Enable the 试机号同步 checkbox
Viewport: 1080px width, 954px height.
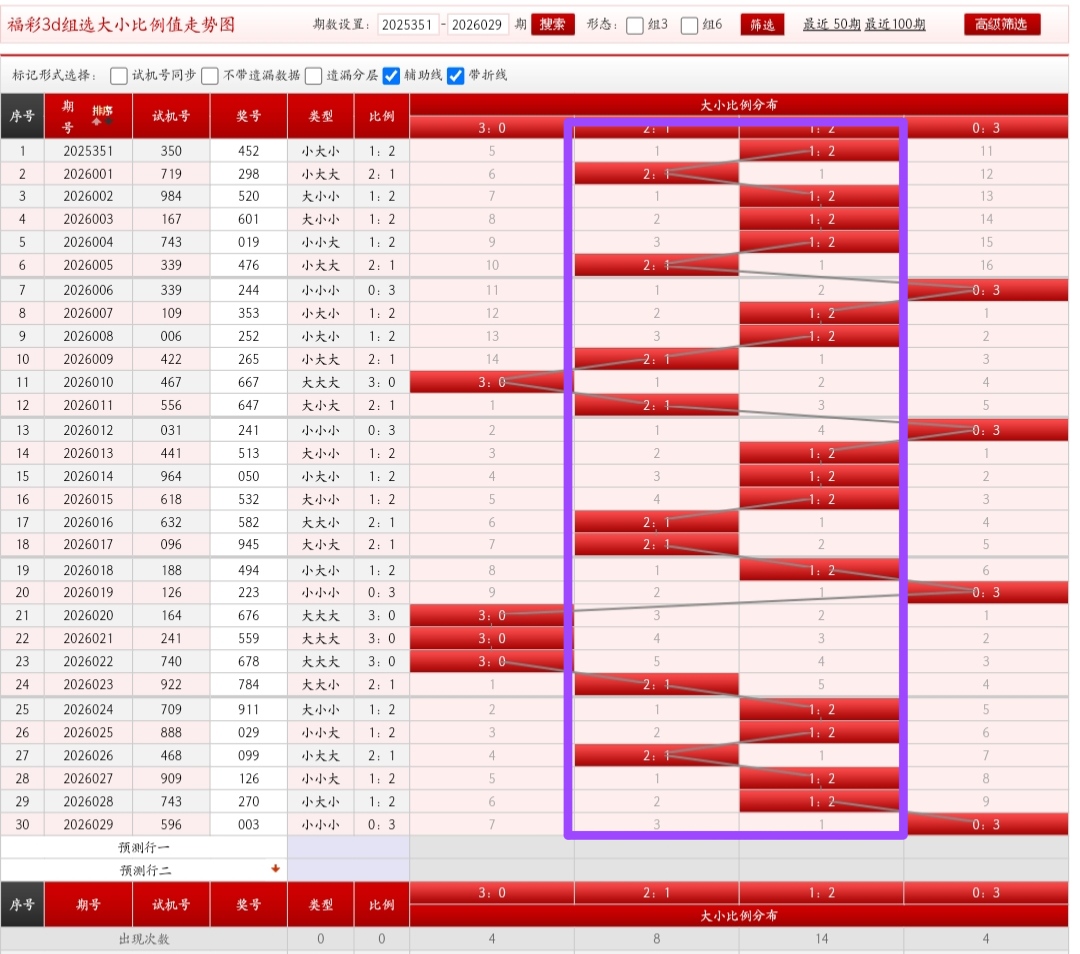tap(119, 76)
